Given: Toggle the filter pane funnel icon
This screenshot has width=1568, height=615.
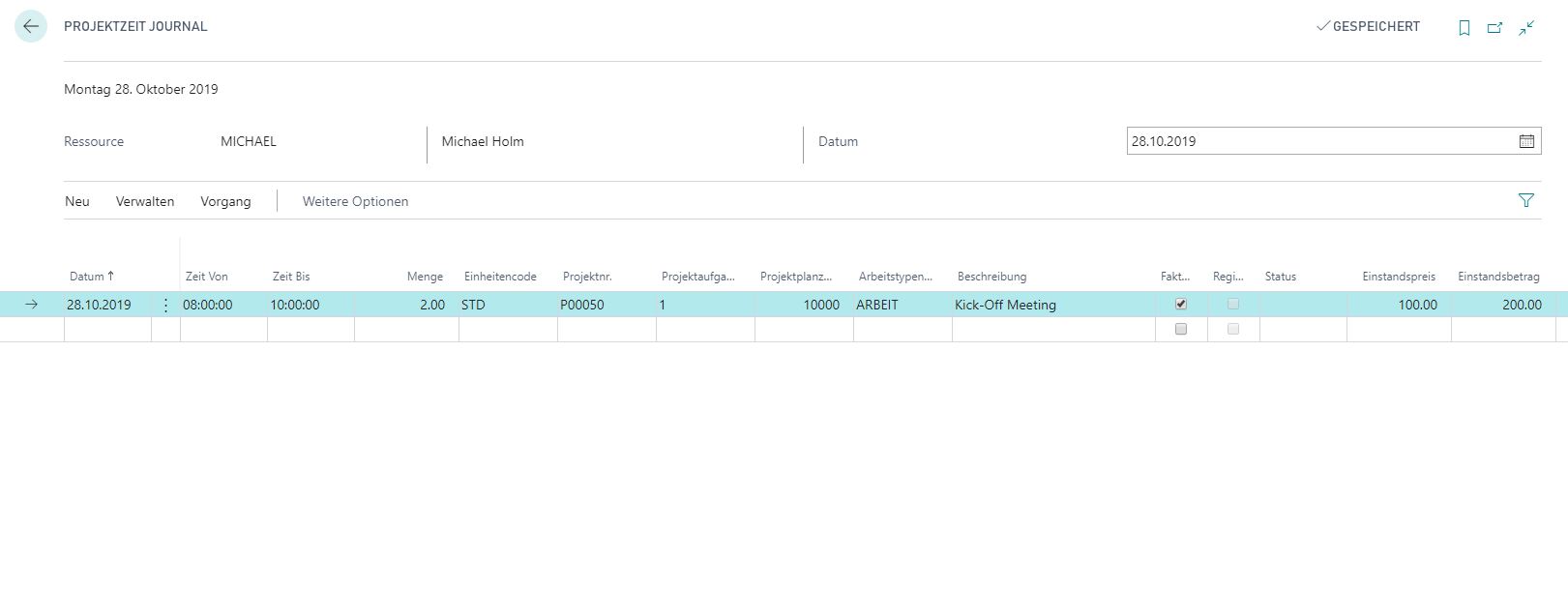Looking at the screenshot, I should point(1526,200).
